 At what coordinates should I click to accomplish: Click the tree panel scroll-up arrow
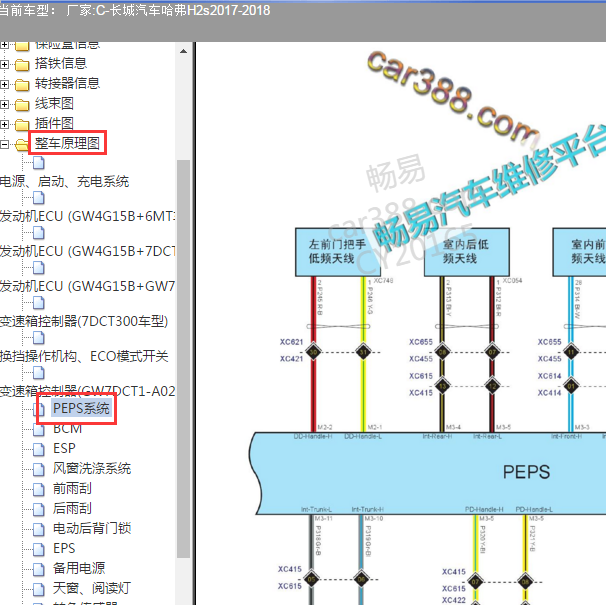184,51
